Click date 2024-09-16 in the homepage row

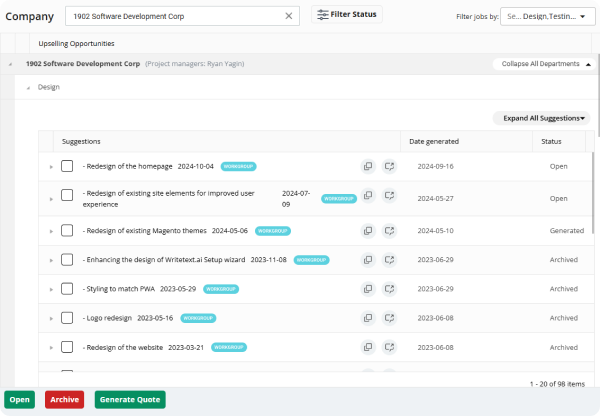[435, 166]
